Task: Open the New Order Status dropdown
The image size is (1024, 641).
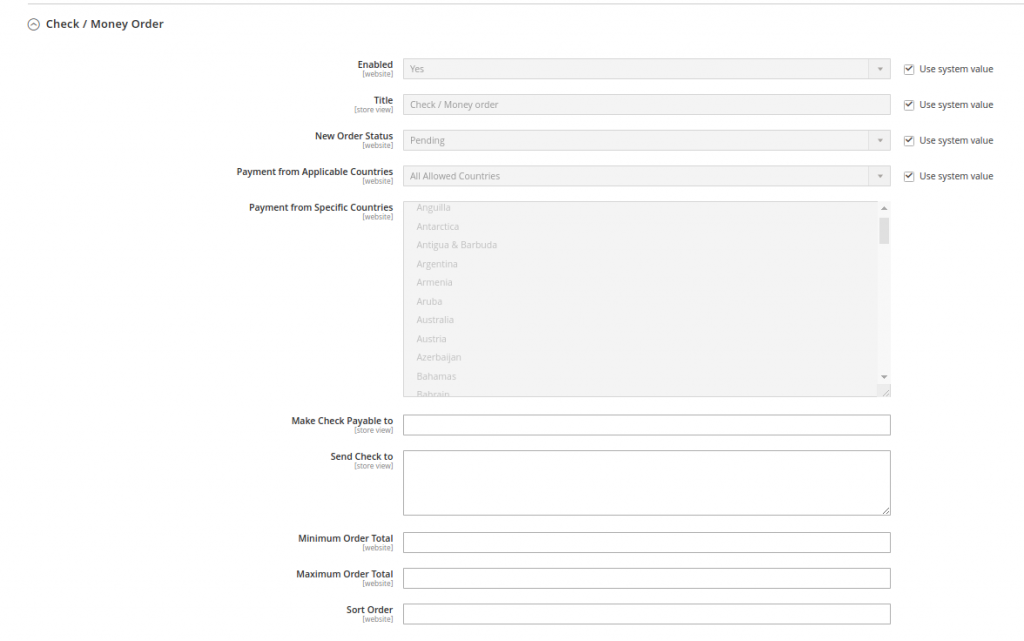Action: (x=646, y=141)
